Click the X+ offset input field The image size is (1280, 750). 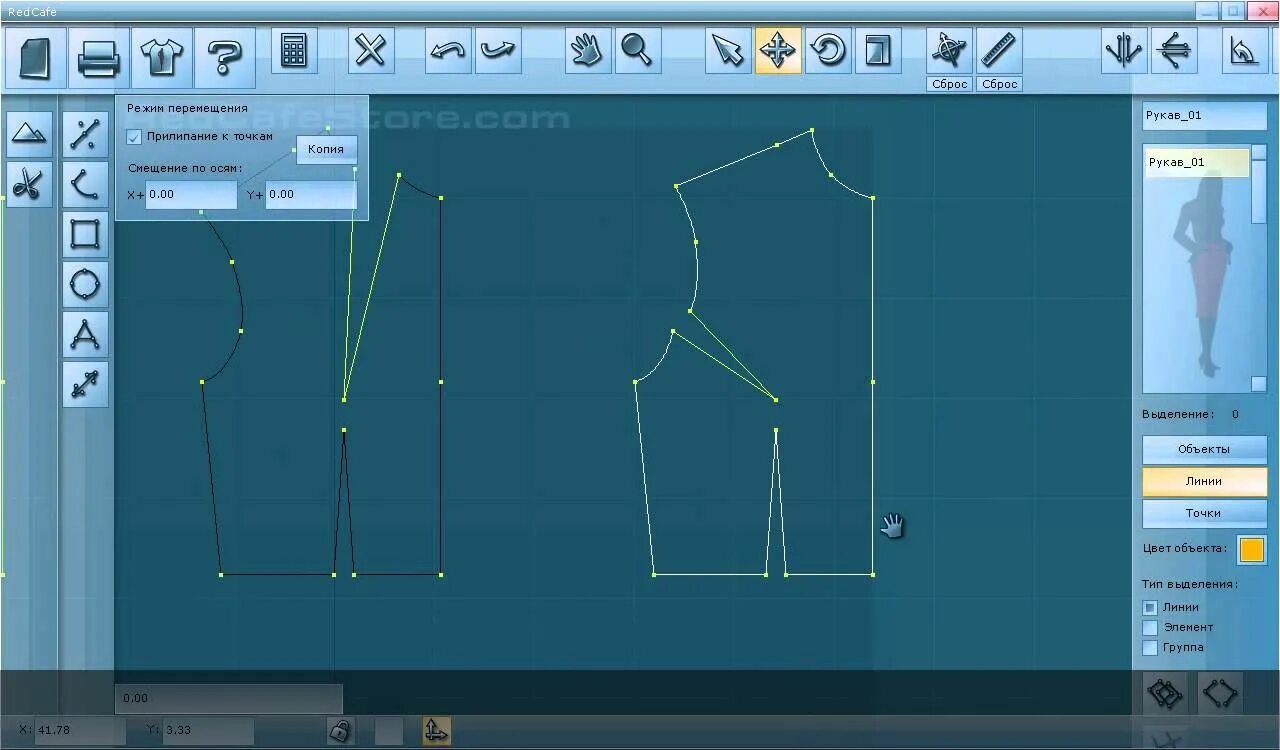pos(192,195)
